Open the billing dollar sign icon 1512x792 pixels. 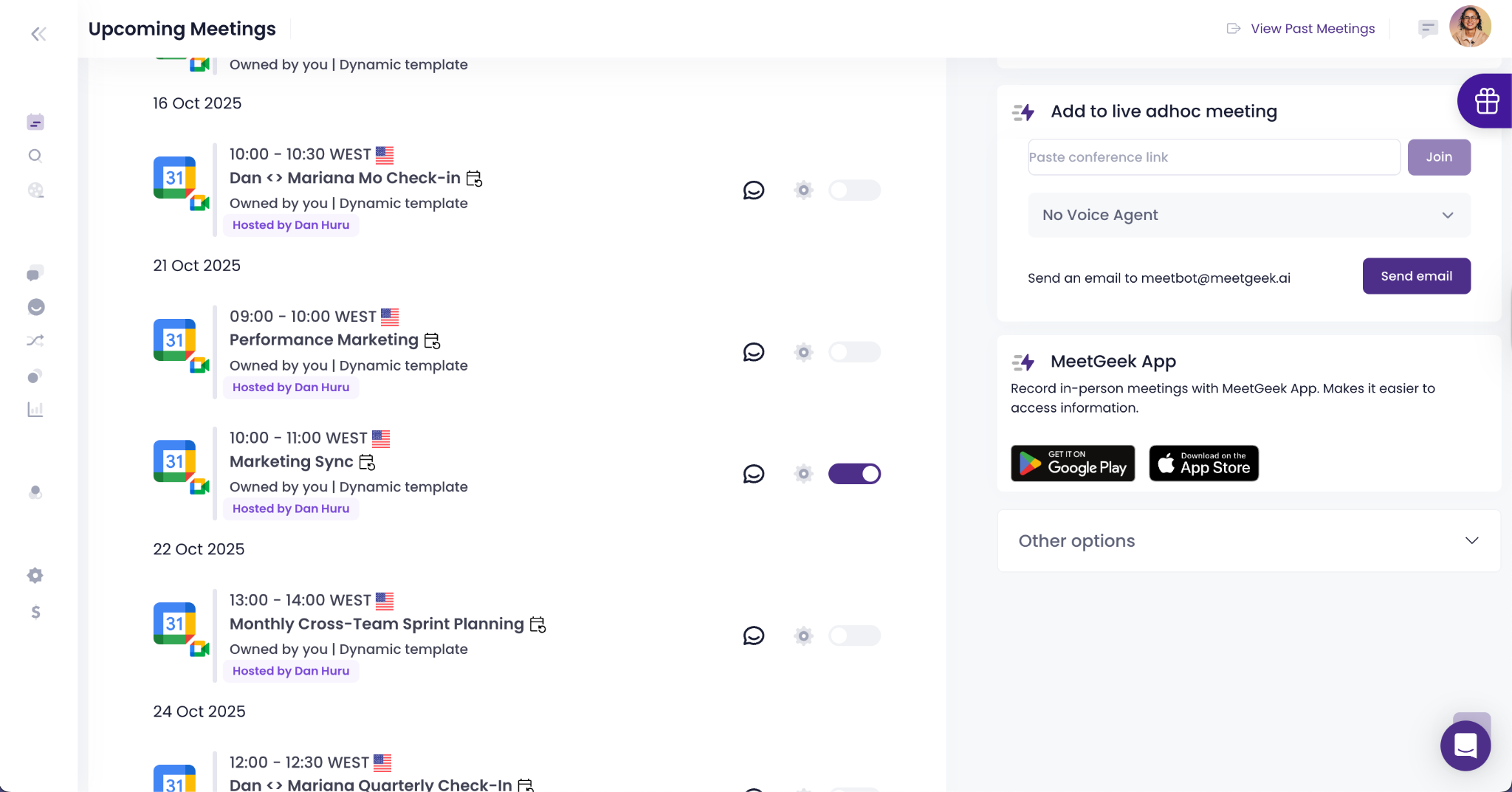(x=35, y=612)
